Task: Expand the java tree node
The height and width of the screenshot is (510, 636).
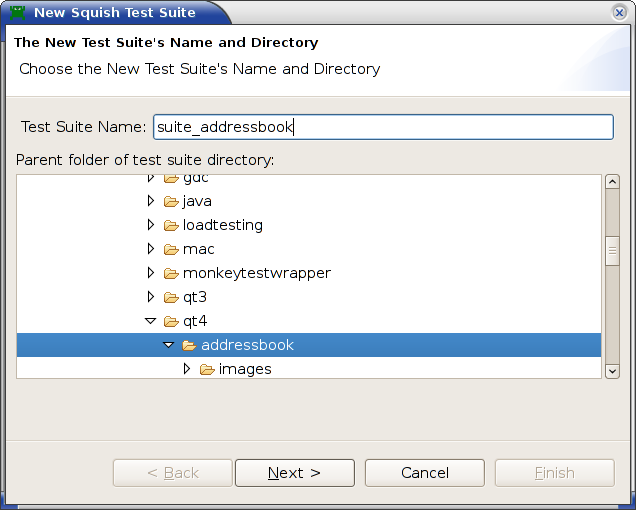Action: [x=151, y=201]
